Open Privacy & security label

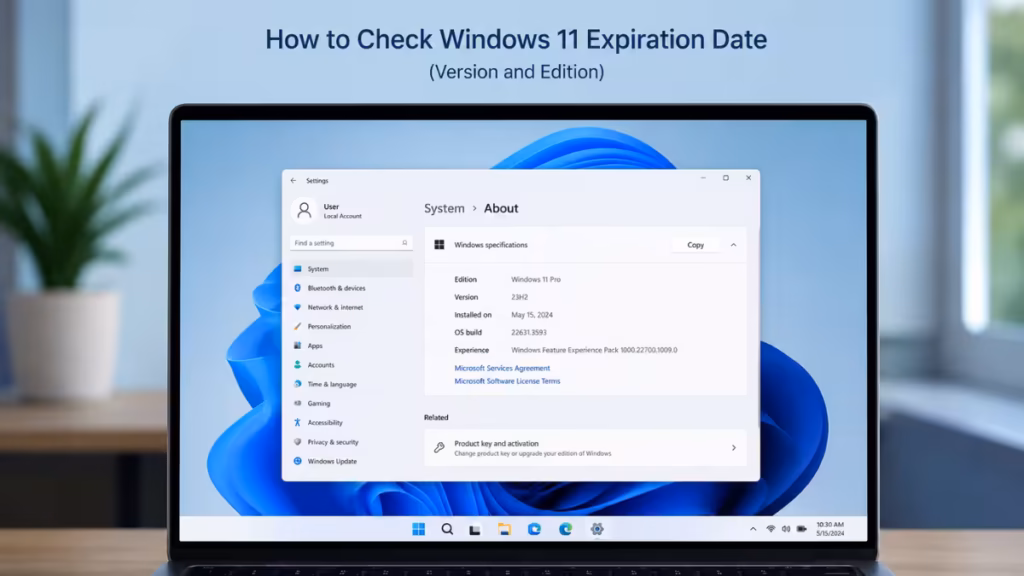pyautogui.click(x=333, y=442)
